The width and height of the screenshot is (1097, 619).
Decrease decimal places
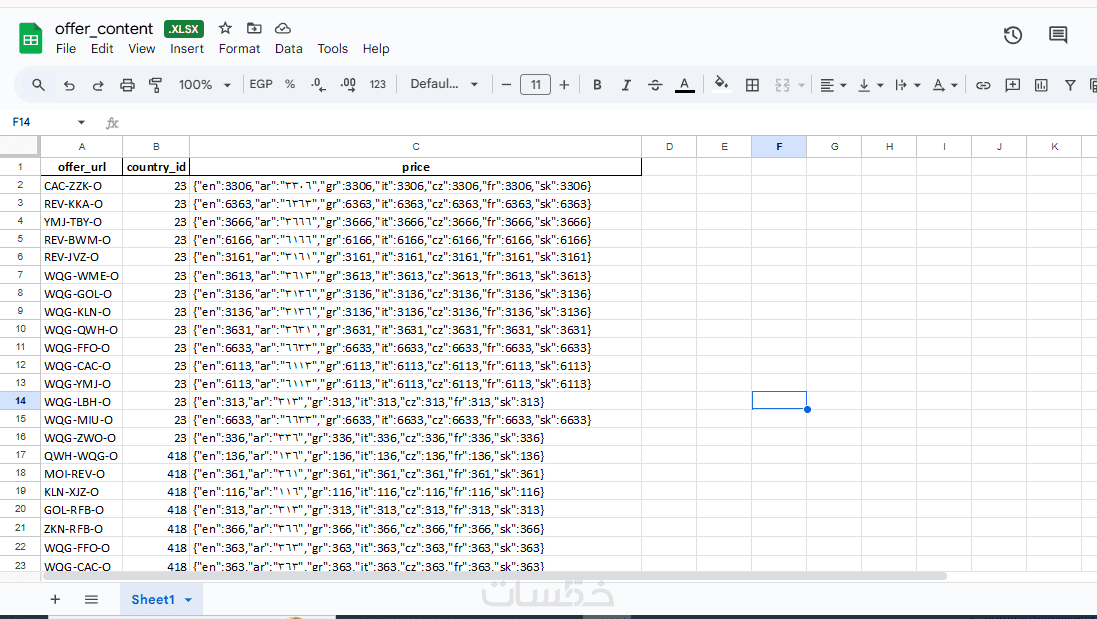click(x=318, y=85)
